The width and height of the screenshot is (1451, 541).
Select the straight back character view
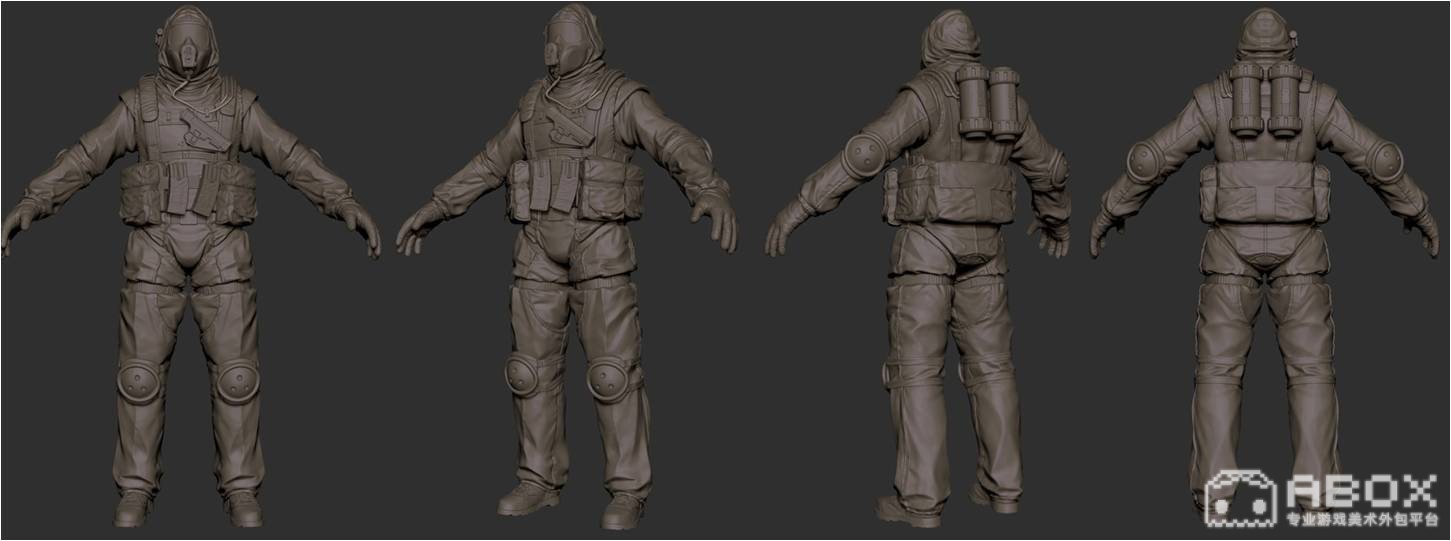(x=1264, y=262)
